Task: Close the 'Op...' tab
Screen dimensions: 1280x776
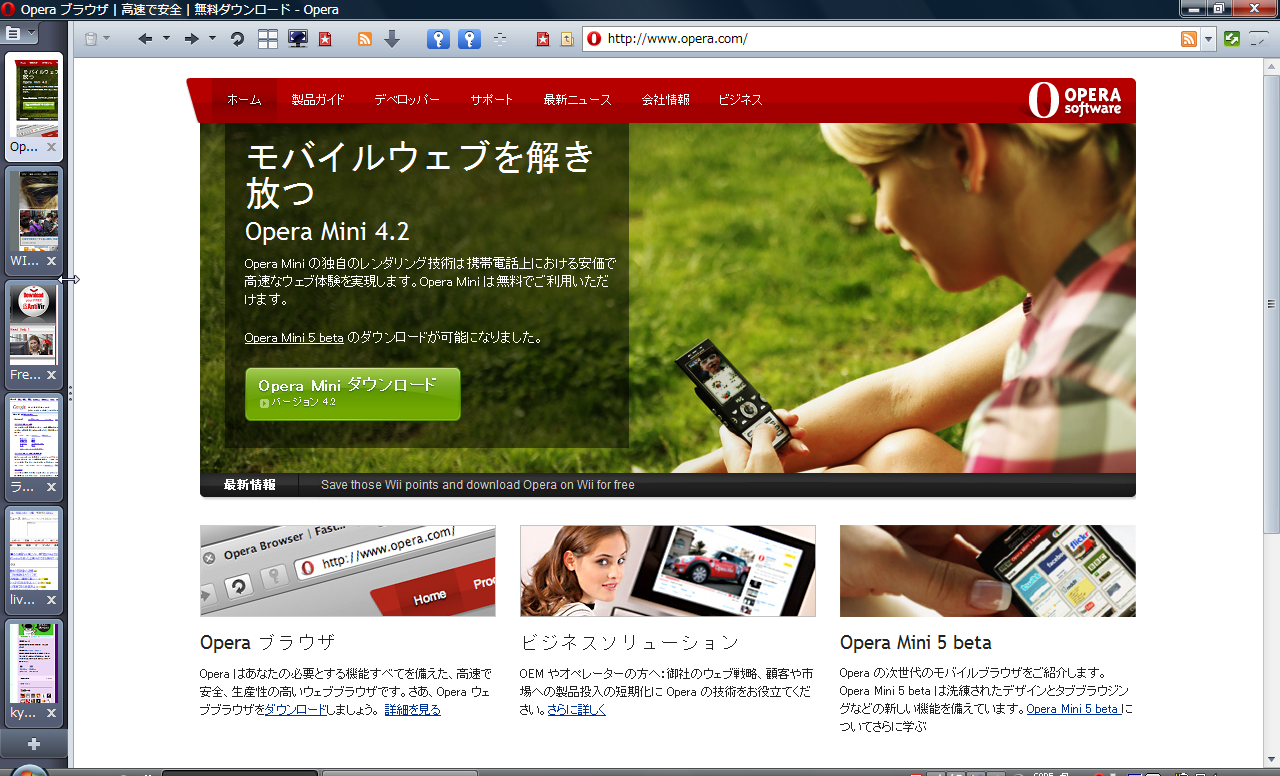Action: pos(51,147)
